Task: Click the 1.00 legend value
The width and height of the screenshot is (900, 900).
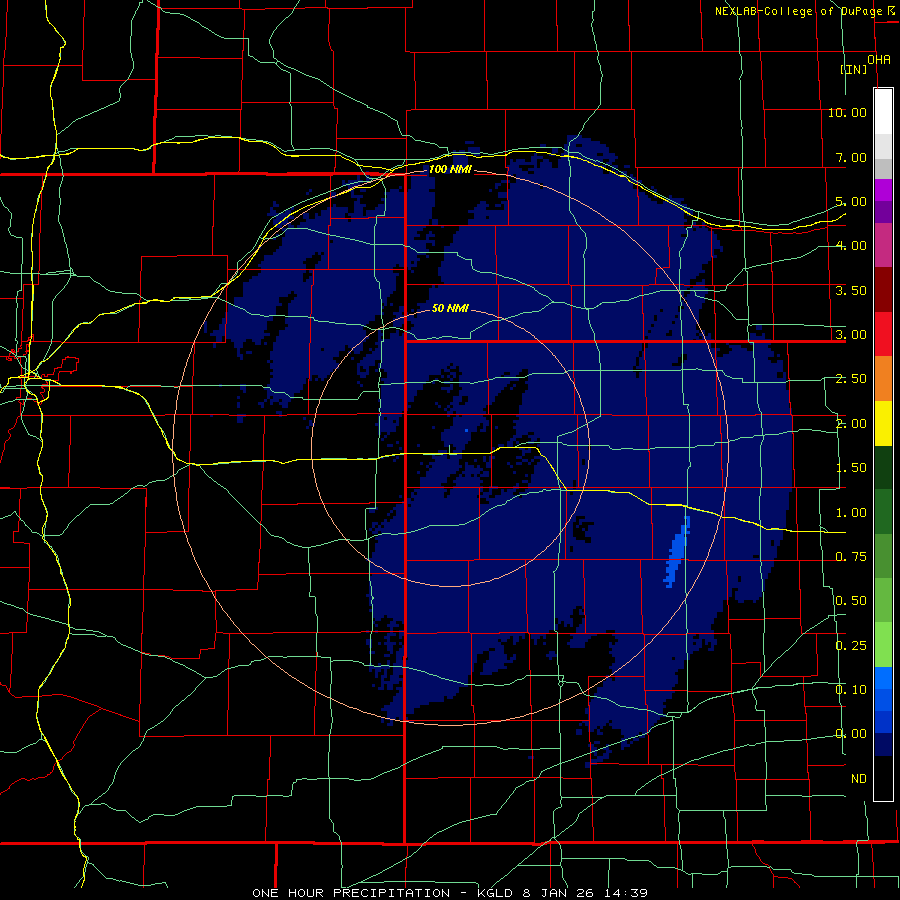Action: click(851, 513)
